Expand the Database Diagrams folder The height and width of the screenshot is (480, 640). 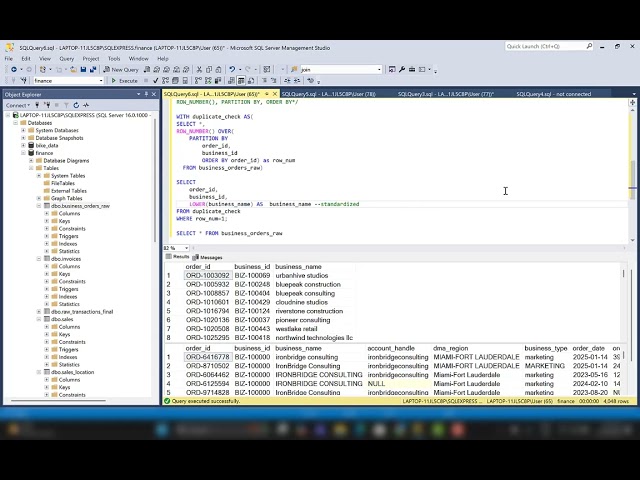pyautogui.click(x=31, y=161)
